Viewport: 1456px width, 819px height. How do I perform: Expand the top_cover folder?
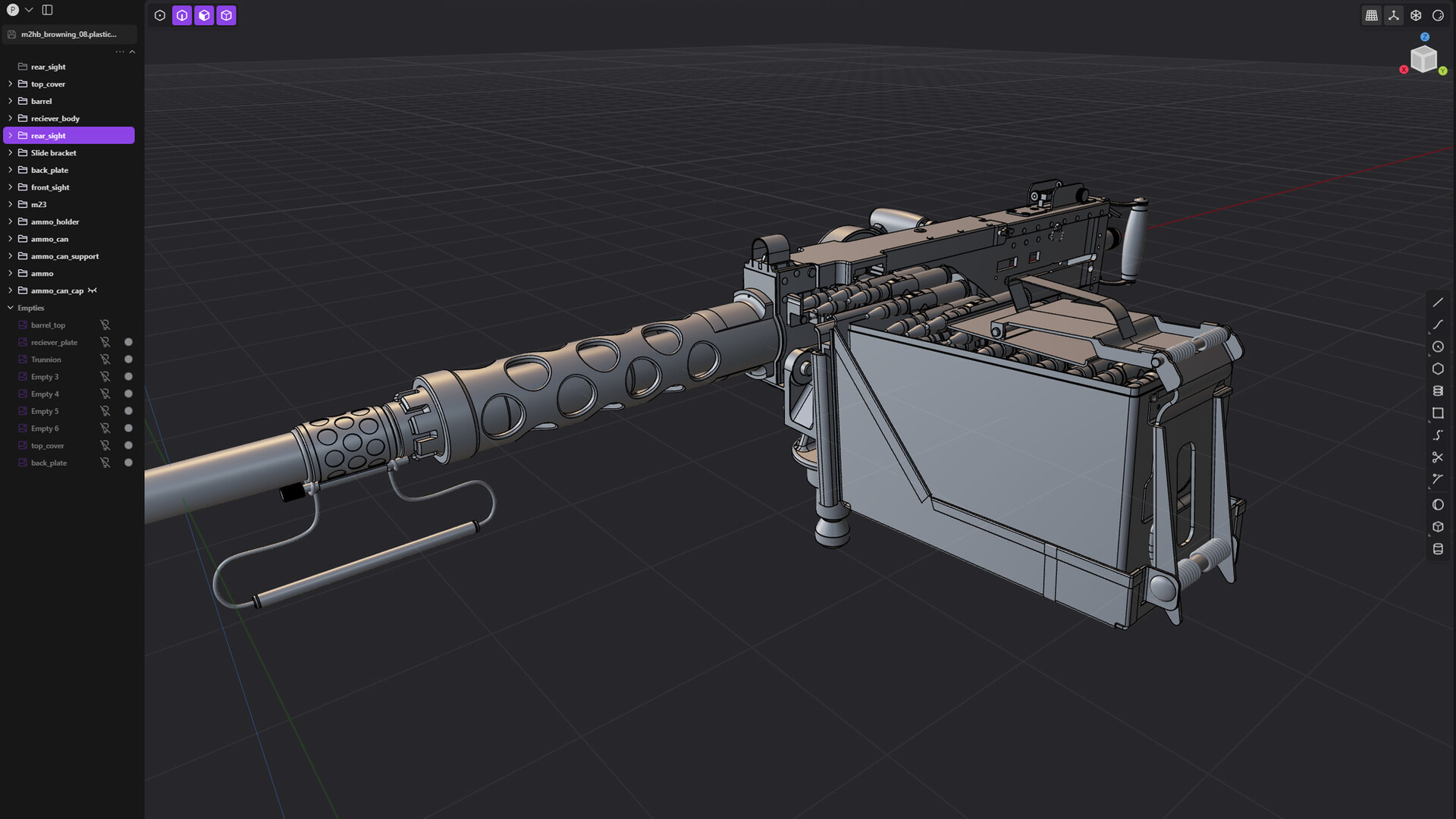pos(10,83)
